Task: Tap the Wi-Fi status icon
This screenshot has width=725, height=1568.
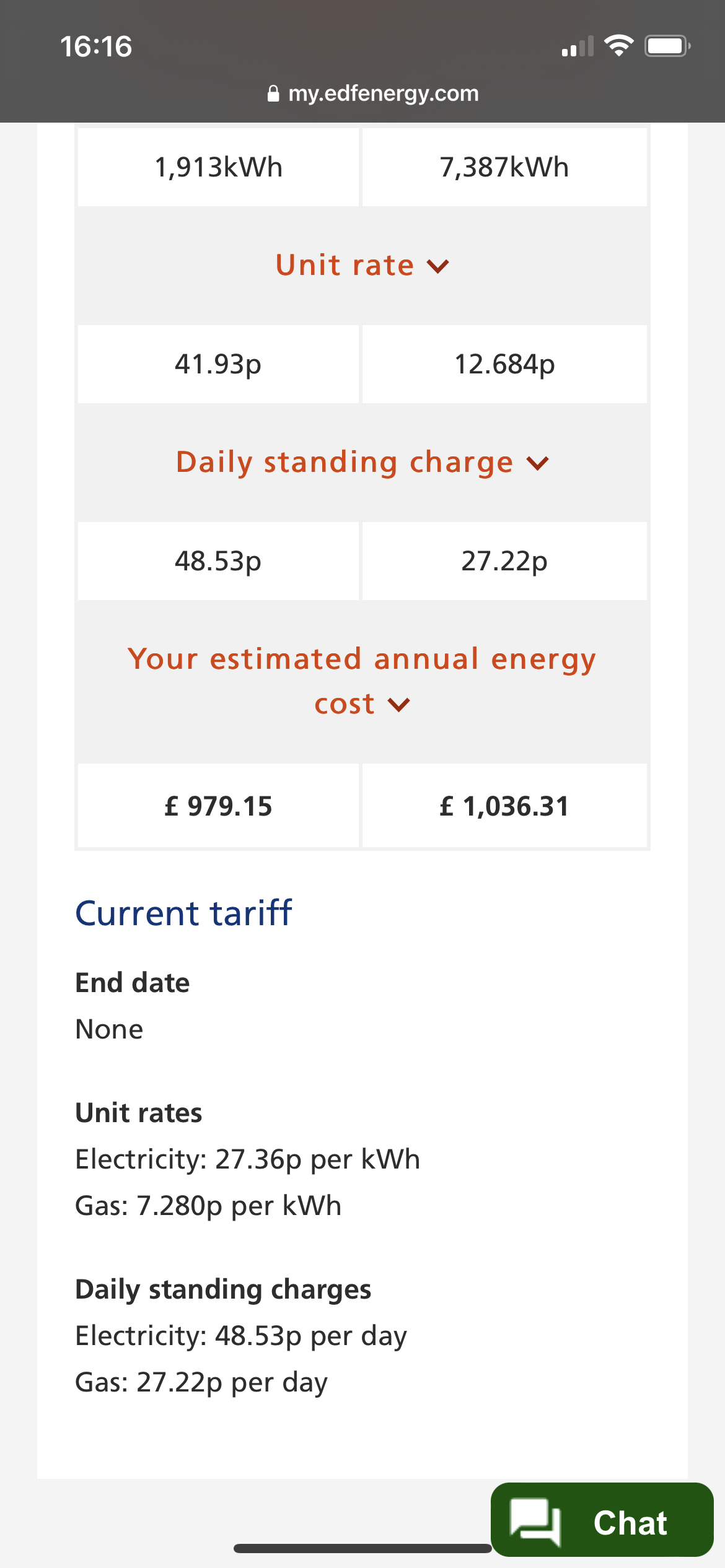Action: point(618,46)
